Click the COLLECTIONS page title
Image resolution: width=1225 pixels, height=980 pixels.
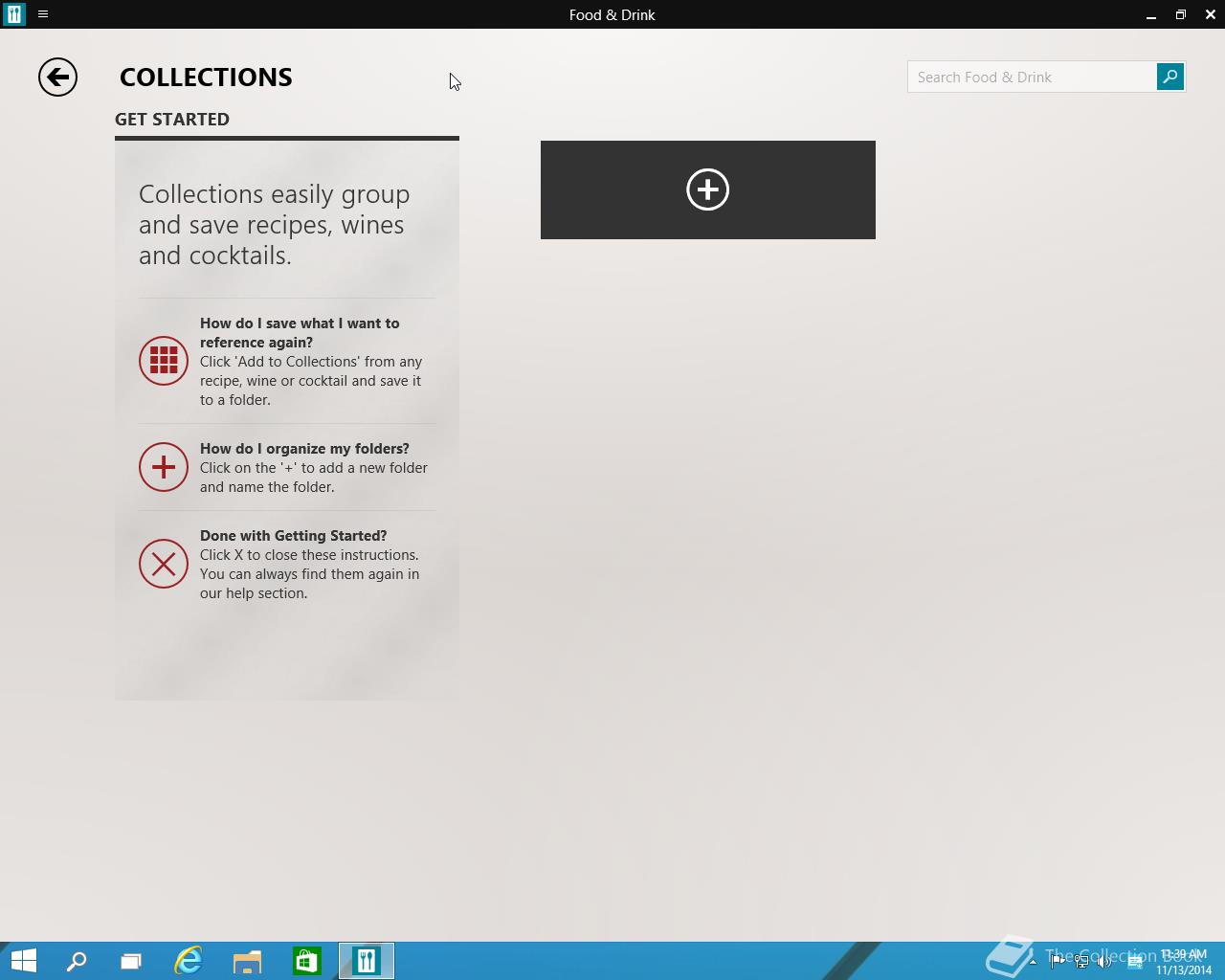pyautogui.click(x=206, y=77)
